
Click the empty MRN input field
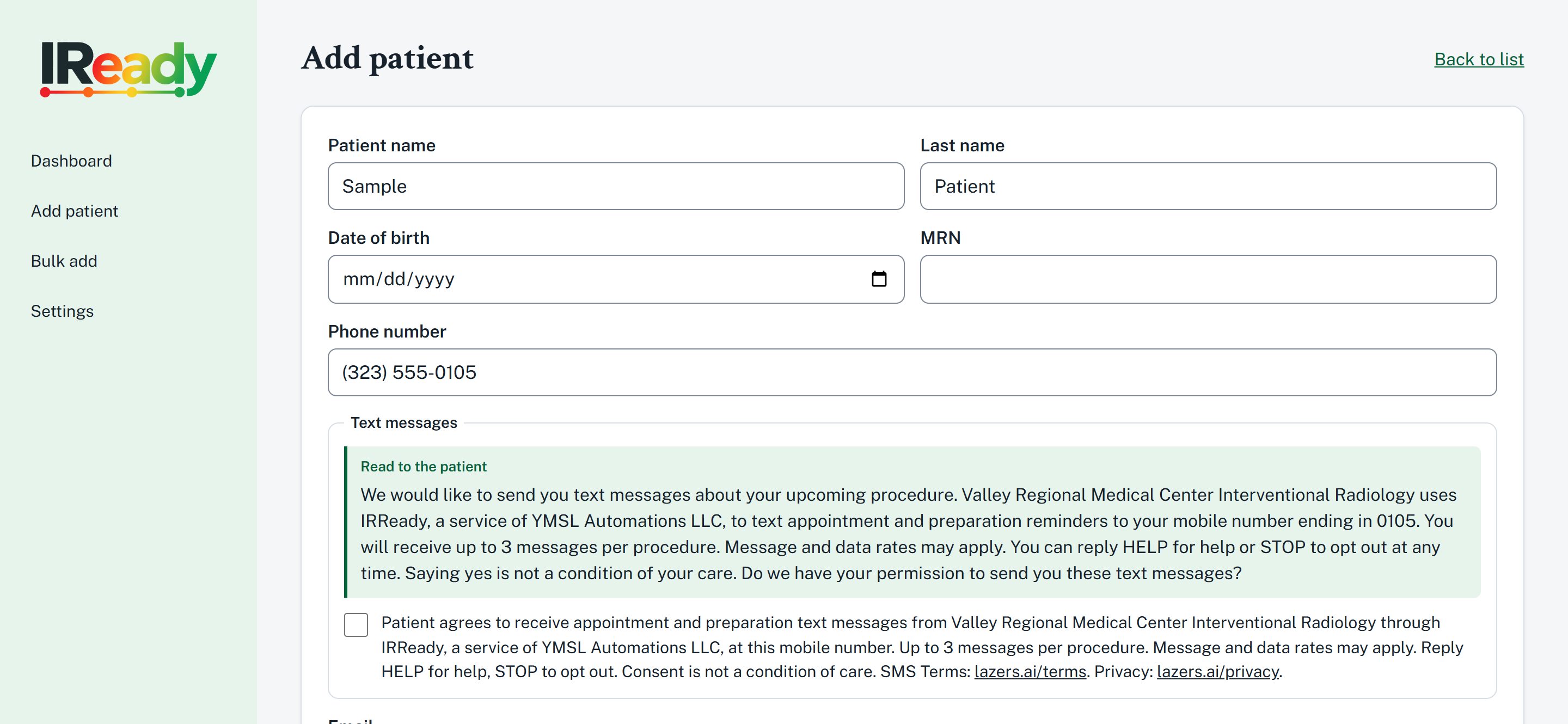(1208, 279)
